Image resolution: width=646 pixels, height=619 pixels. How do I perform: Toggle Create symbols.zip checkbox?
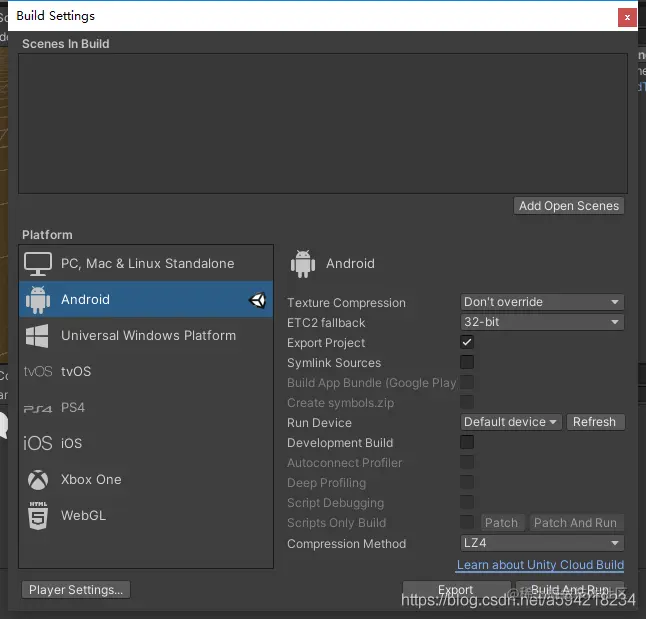click(x=467, y=402)
